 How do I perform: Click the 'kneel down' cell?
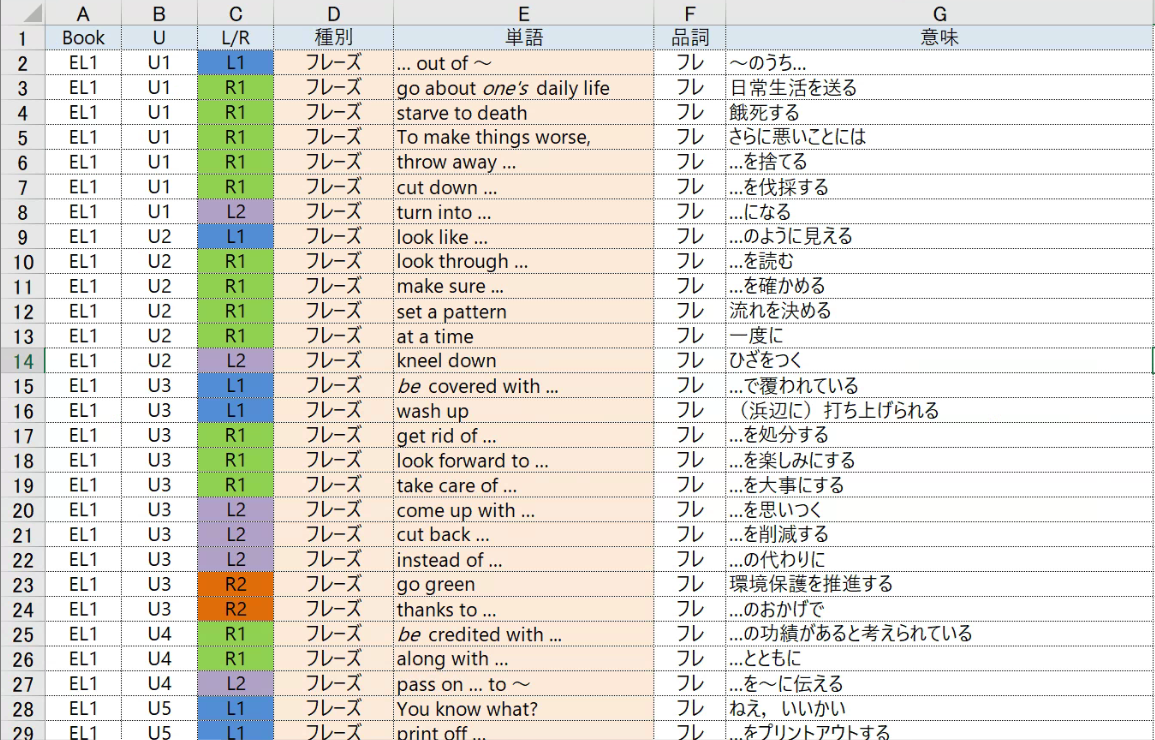coord(523,361)
